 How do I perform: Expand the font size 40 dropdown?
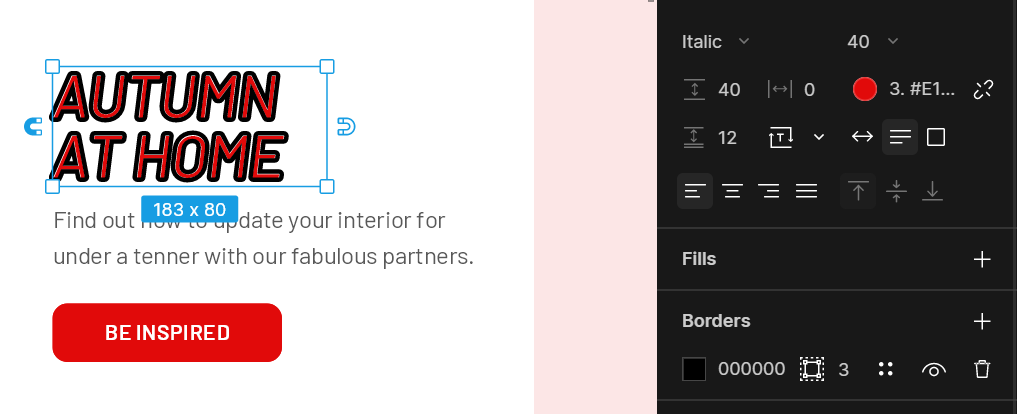(x=872, y=42)
